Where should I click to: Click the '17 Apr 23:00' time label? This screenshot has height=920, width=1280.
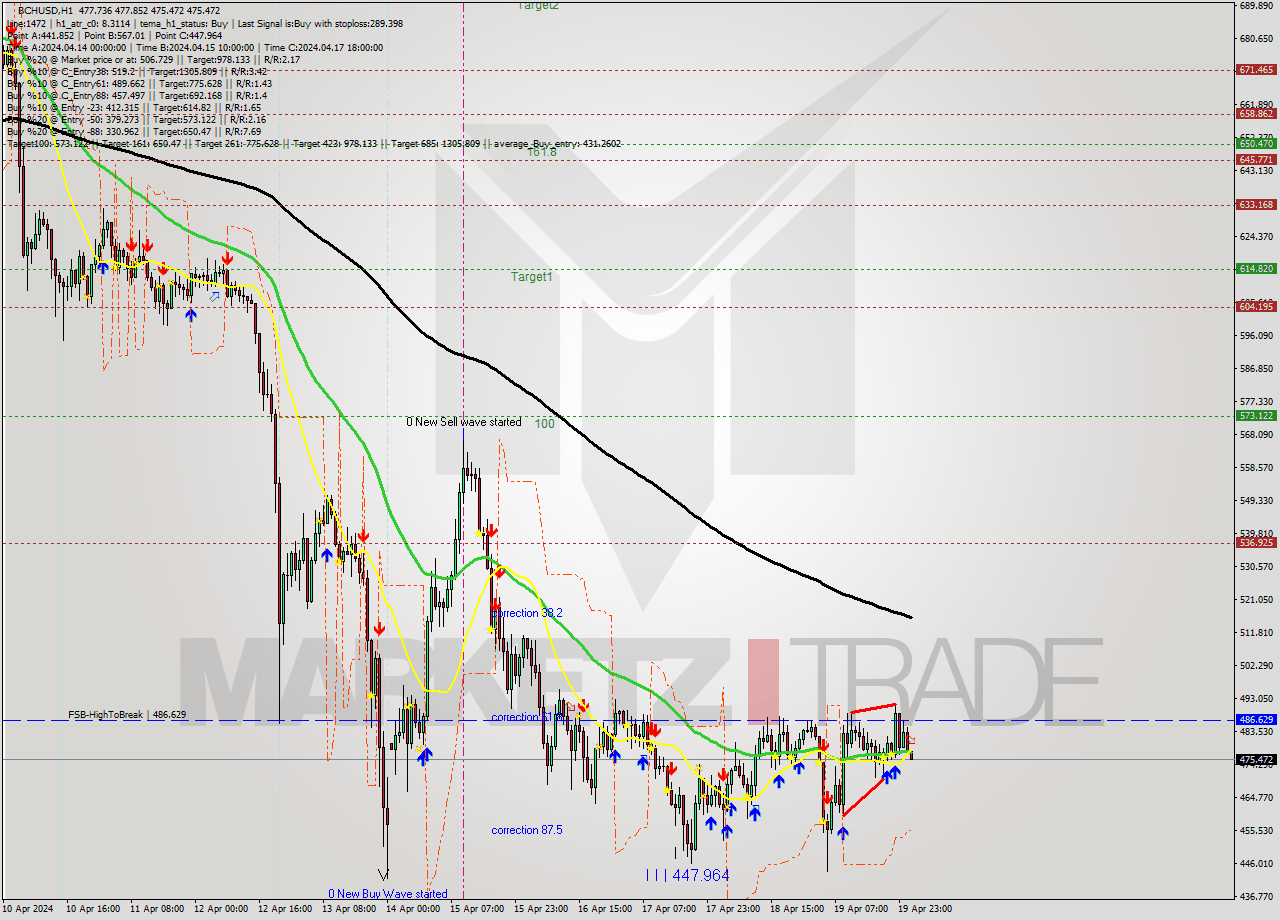[733, 909]
